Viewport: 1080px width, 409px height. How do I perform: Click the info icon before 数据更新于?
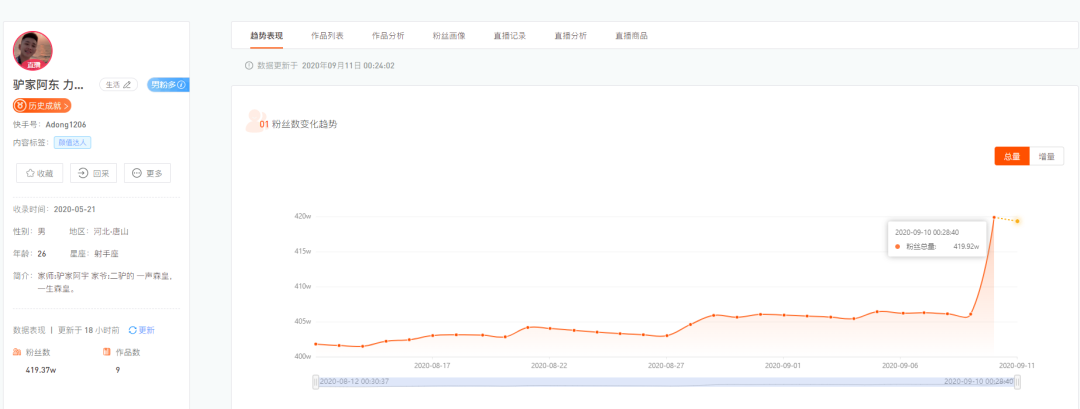click(x=249, y=65)
